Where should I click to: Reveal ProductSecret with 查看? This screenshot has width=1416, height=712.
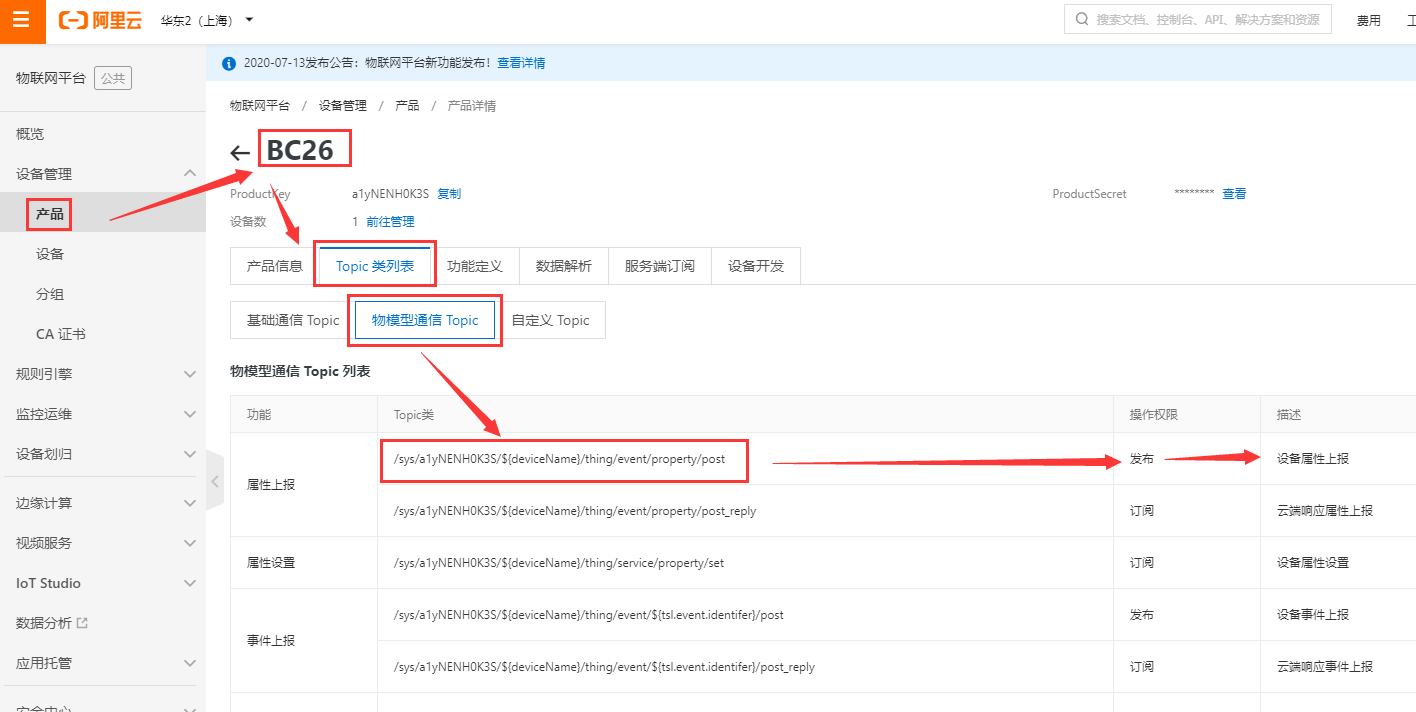(1234, 194)
